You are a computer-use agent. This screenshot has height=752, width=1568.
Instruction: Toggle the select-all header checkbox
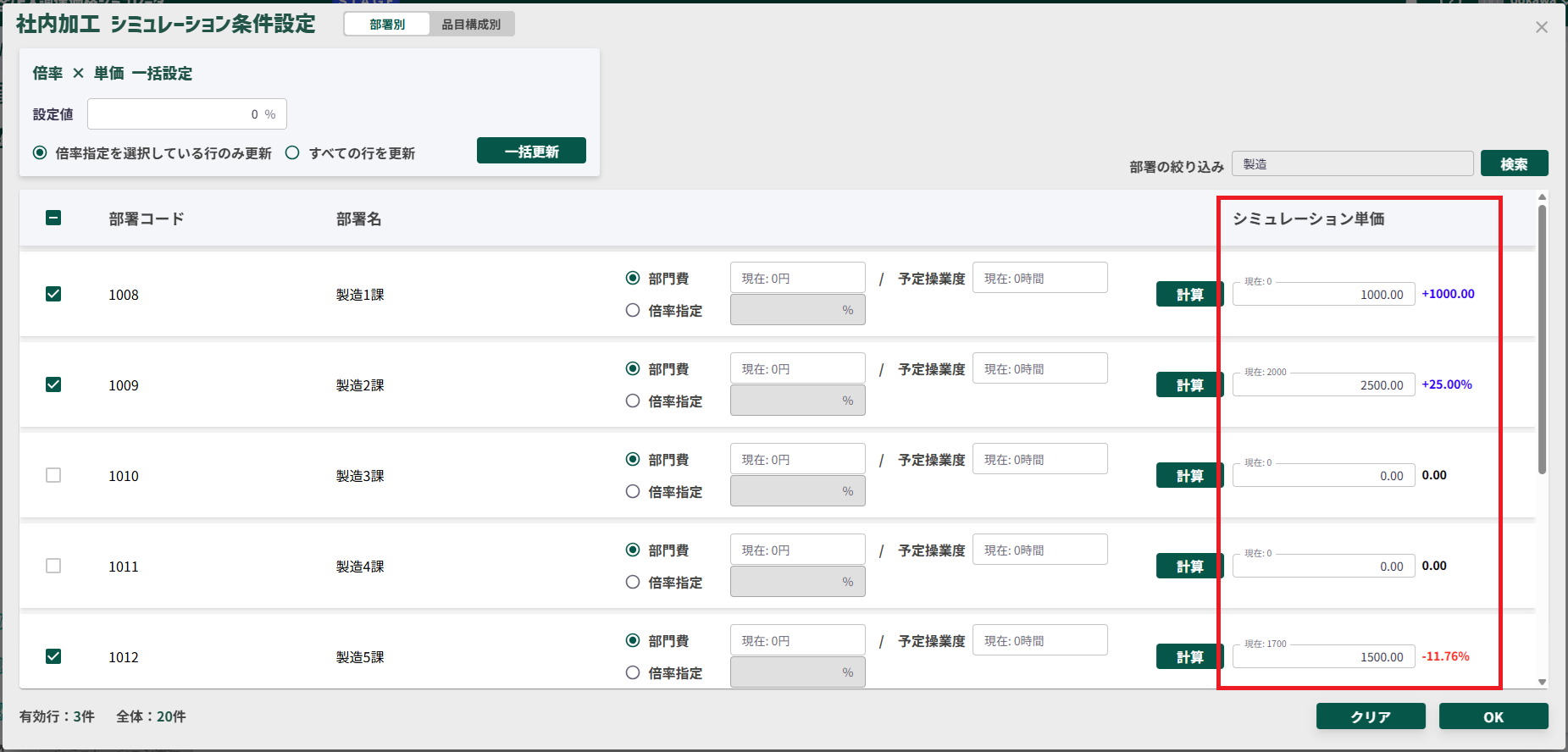click(53, 218)
